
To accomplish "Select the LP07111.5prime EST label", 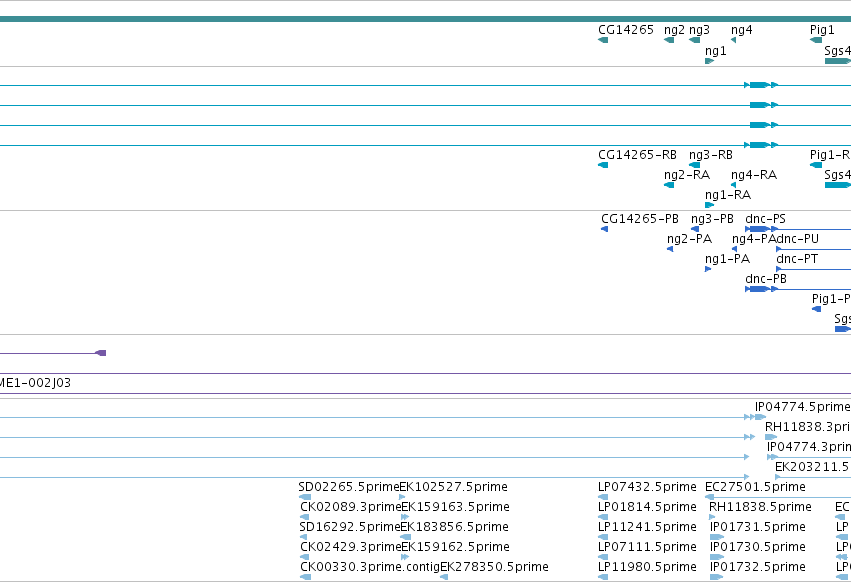I will (x=647, y=547).
